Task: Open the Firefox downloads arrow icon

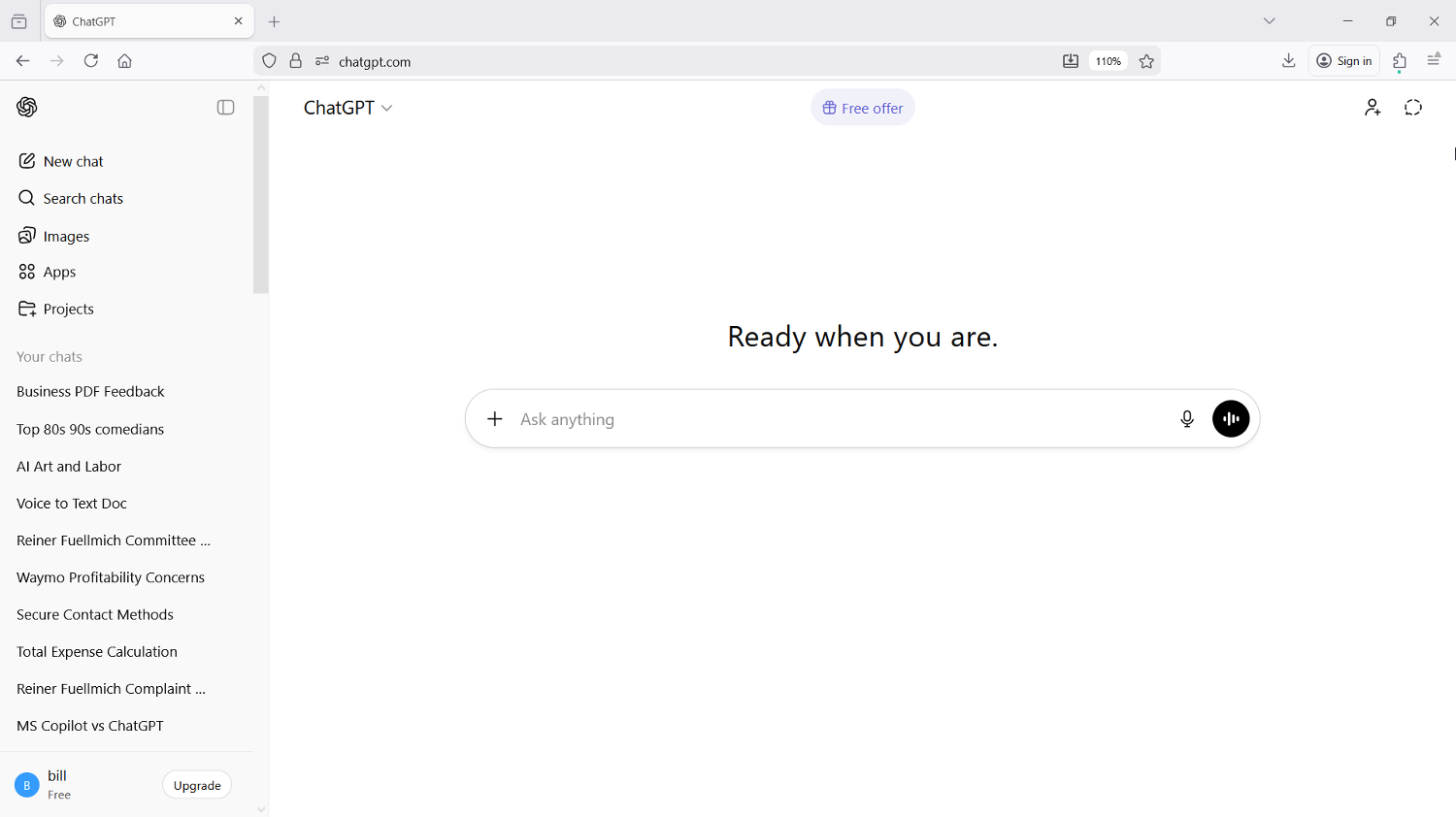Action: 1288,61
